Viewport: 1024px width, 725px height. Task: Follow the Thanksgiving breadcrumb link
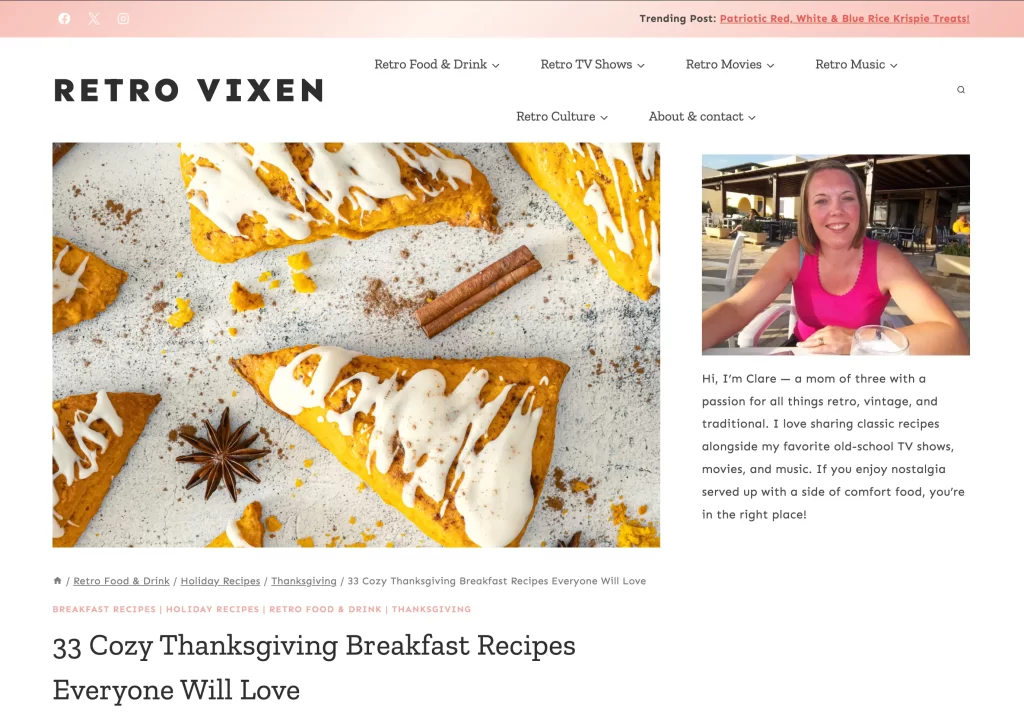tap(304, 581)
